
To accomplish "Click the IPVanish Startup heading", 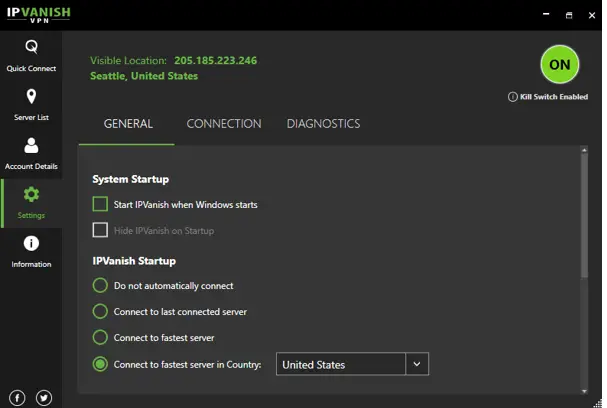I will tap(134, 261).
